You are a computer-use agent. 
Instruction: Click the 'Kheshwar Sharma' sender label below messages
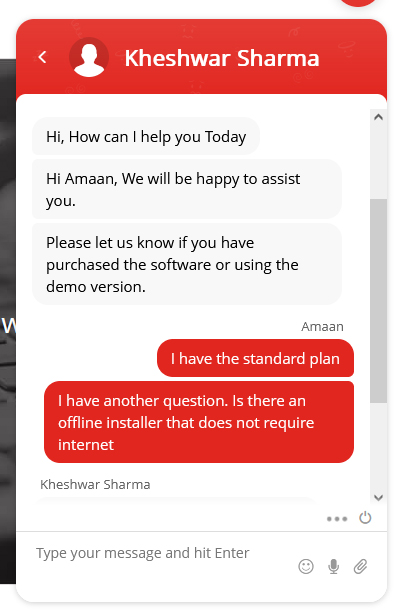(x=95, y=484)
